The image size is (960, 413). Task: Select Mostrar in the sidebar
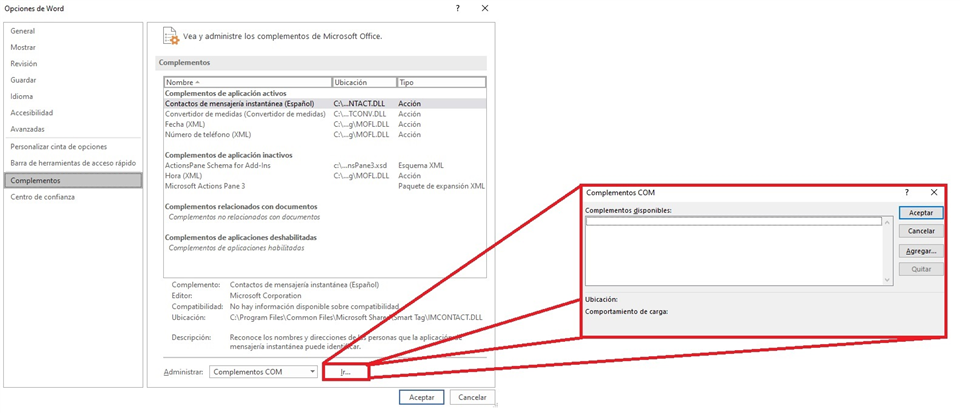click(23, 47)
